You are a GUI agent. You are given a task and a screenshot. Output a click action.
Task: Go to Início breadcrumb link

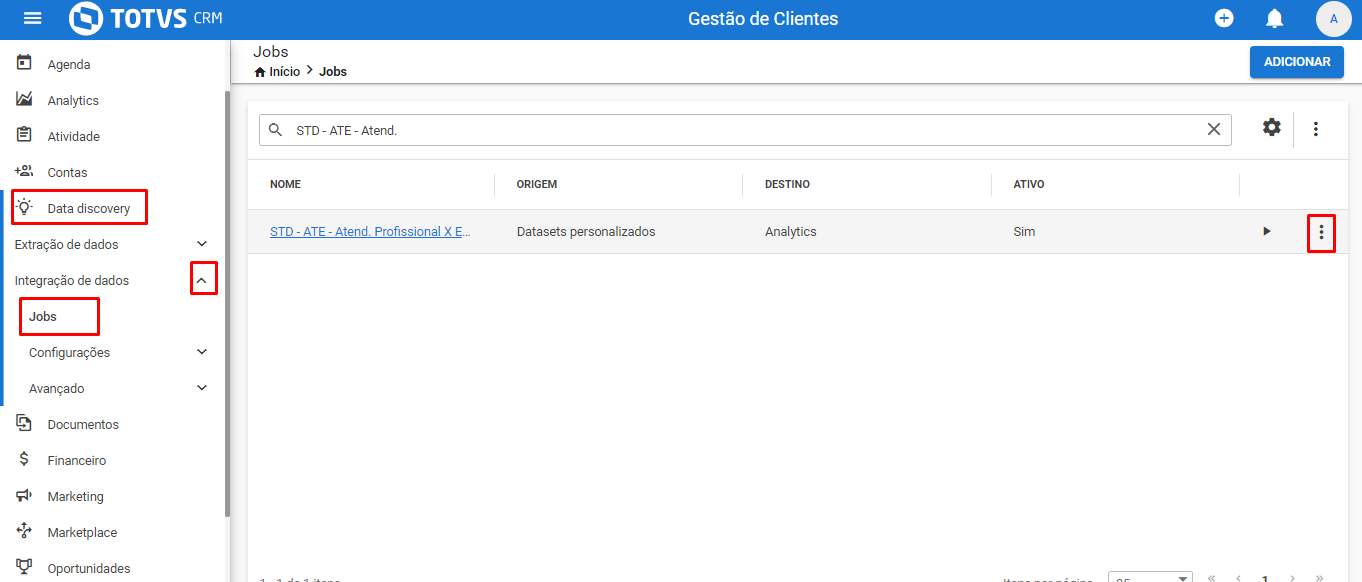pyautogui.click(x=284, y=72)
